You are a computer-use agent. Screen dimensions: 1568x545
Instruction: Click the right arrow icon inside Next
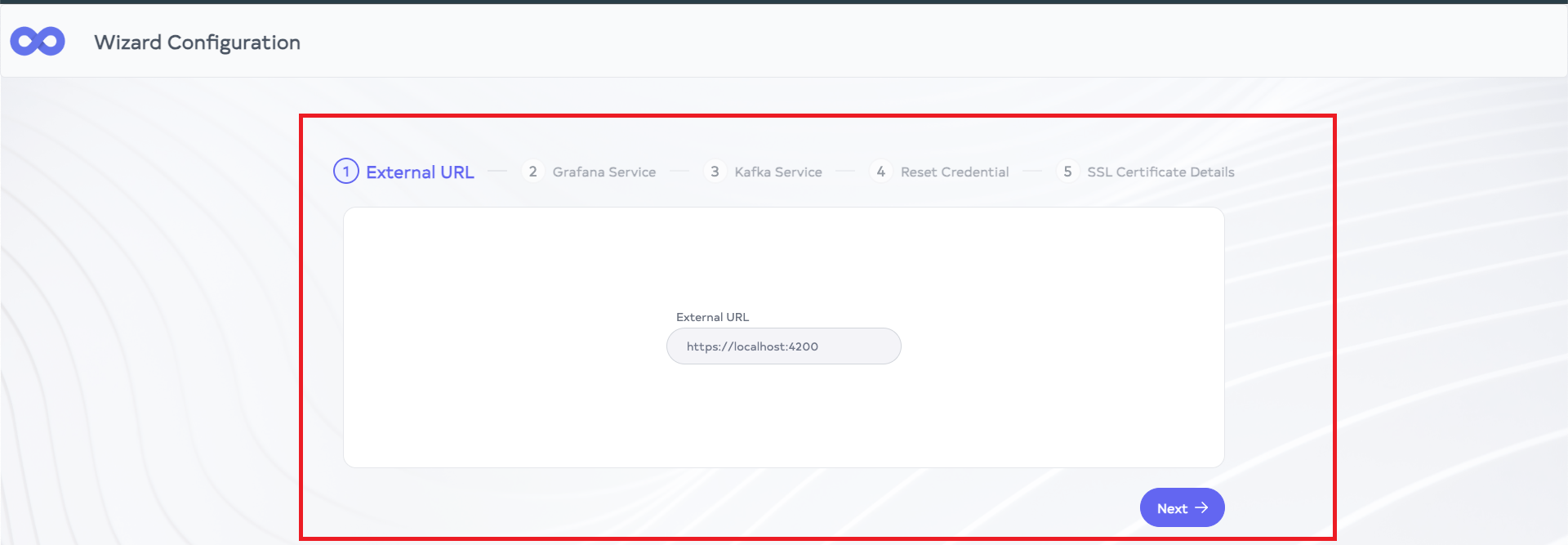[1201, 507]
